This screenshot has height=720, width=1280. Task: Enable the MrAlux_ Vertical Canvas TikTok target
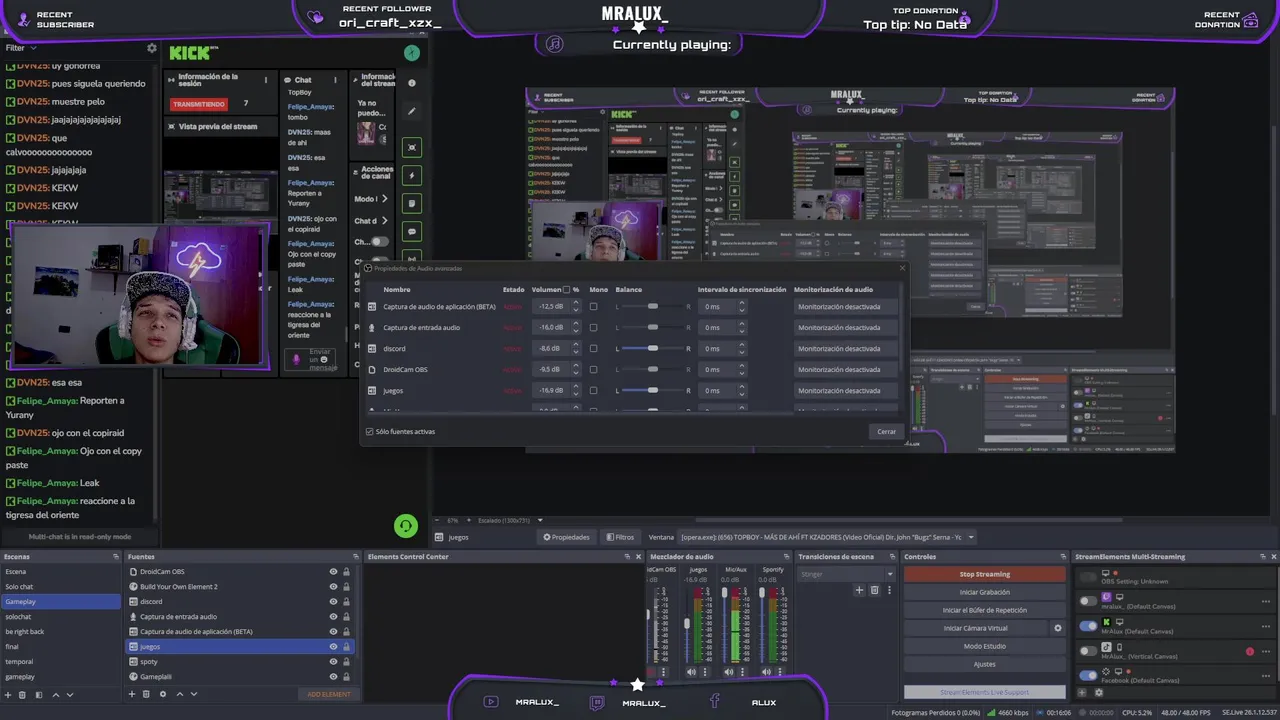(1088, 651)
